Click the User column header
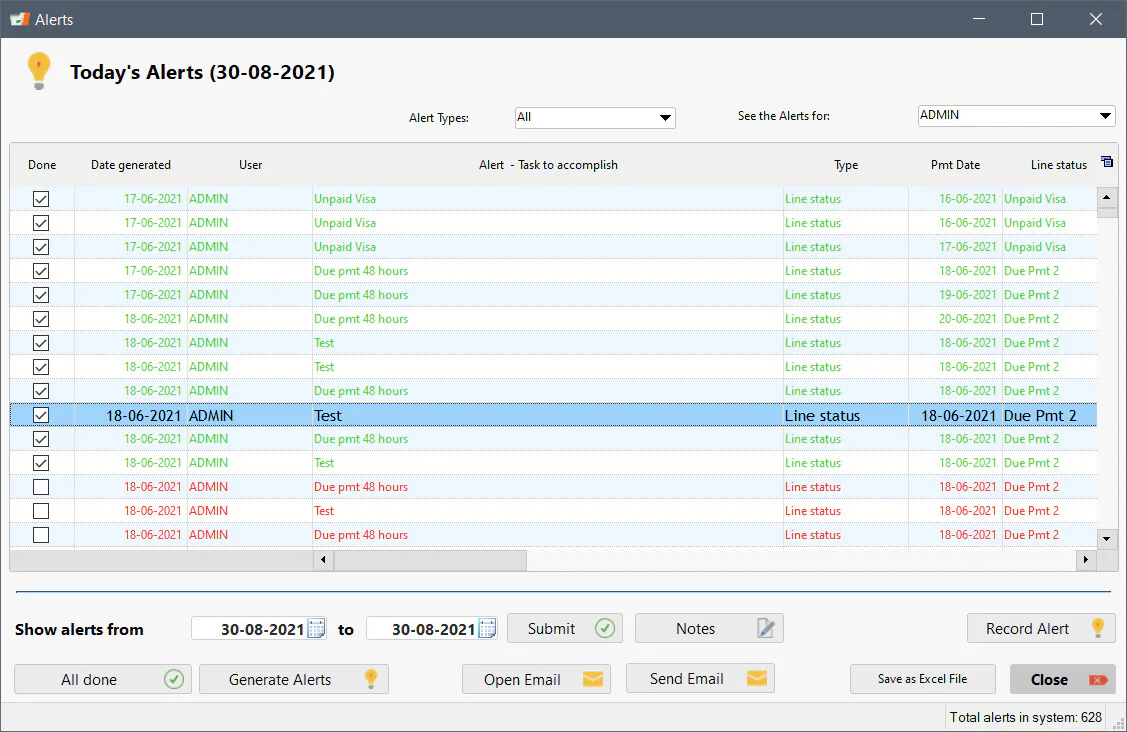The height and width of the screenshot is (732, 1127). pyautogui.click(x=250, y=165)
